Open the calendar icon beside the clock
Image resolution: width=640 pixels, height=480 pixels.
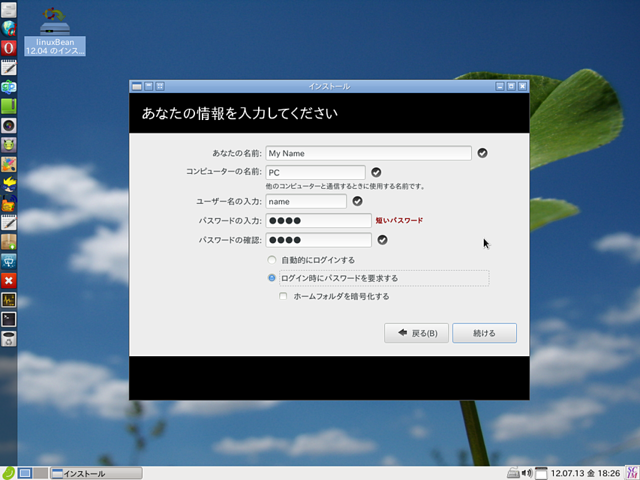click(541, 473)
